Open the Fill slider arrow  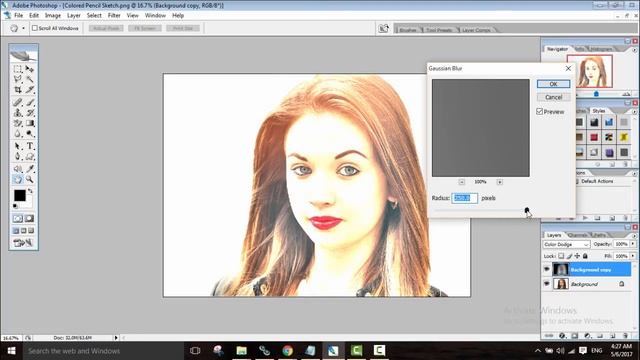pyautogui.click(x=633, y=256)
